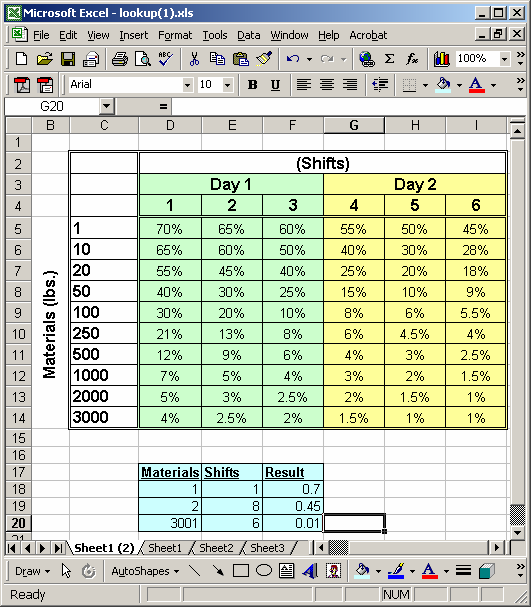Open the Insert menu
This screenshot has width=531, height=607.
134,35
